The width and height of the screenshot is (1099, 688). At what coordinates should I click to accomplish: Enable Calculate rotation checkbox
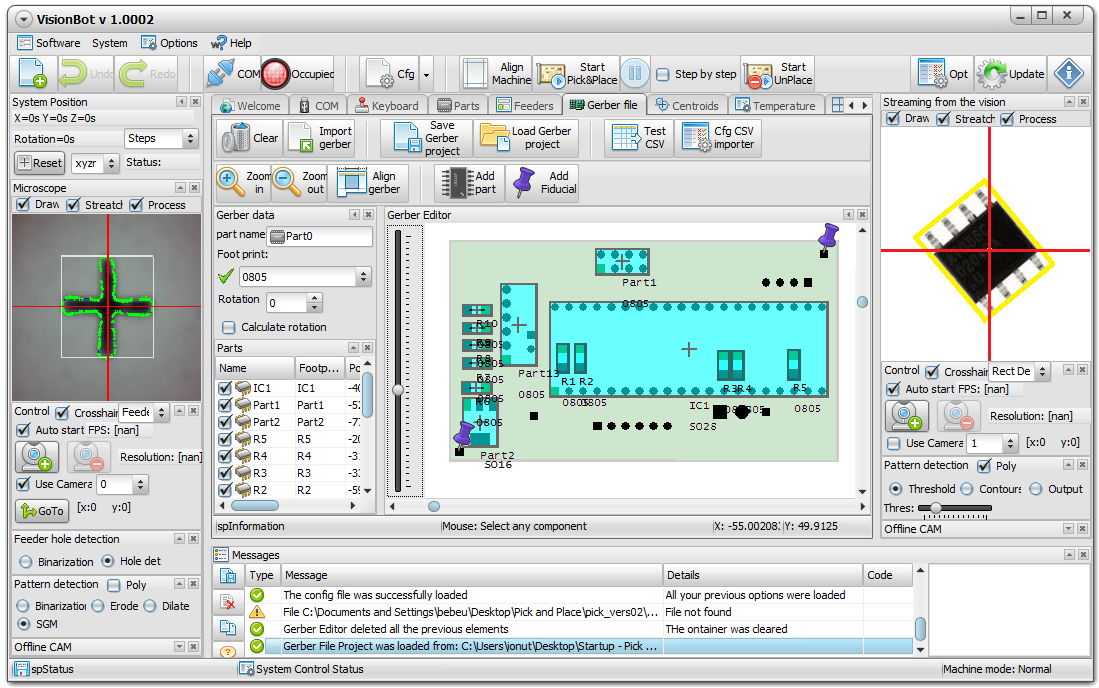[228, 327]
